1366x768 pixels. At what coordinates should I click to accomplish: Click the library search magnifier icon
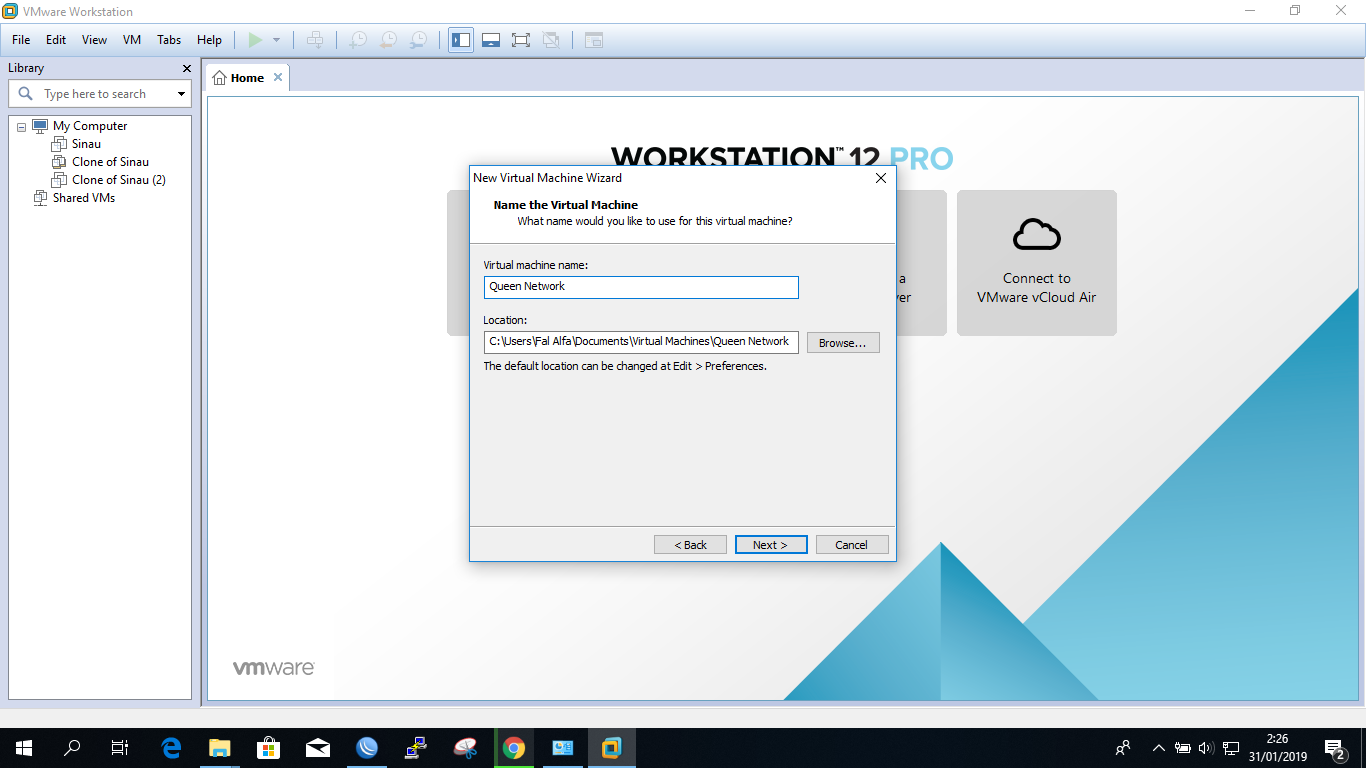click(x=26, y=93)
